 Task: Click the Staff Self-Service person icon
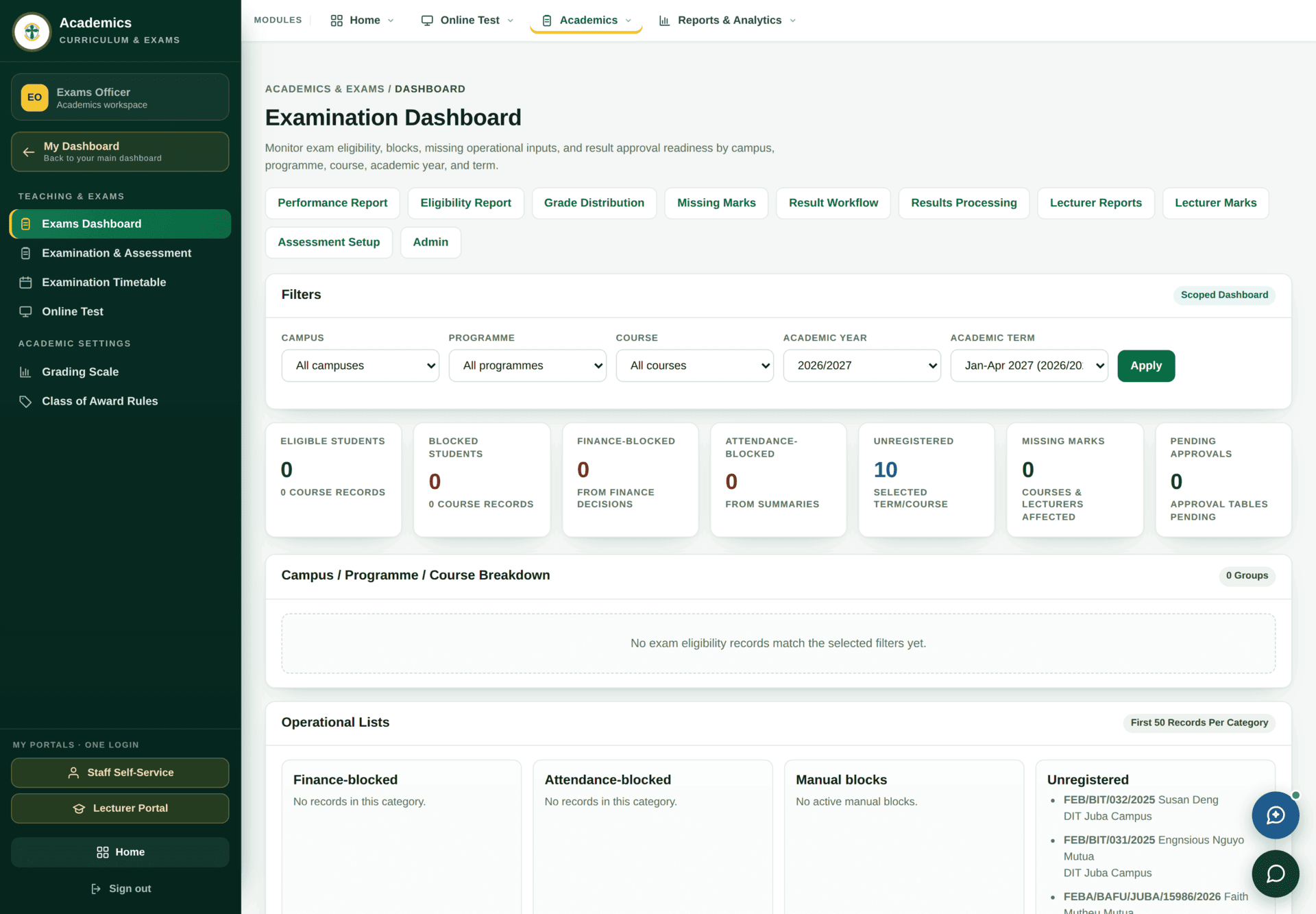(73, 773)
